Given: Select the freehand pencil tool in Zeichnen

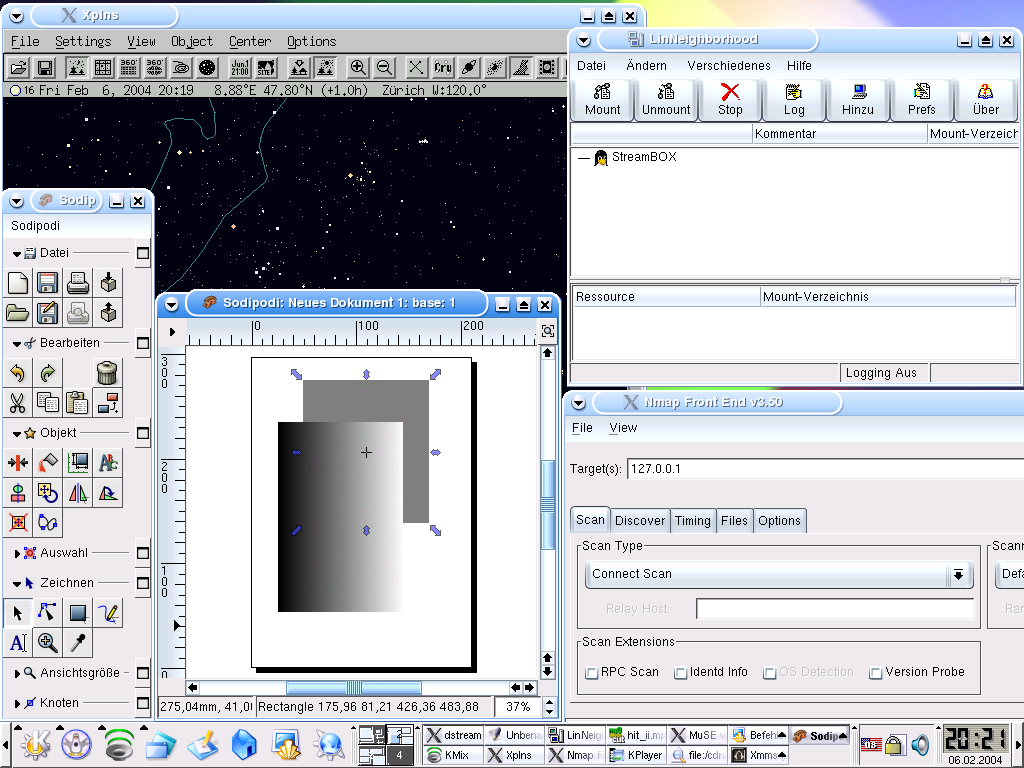Looking at the screenshot, I should click(x=108, y=613).
